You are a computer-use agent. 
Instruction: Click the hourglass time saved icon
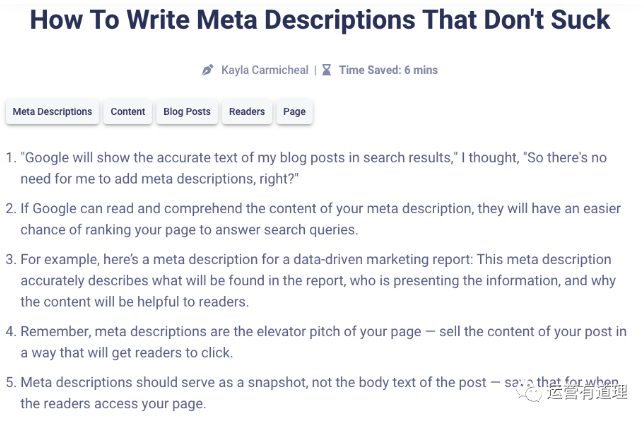pos(327,70)
